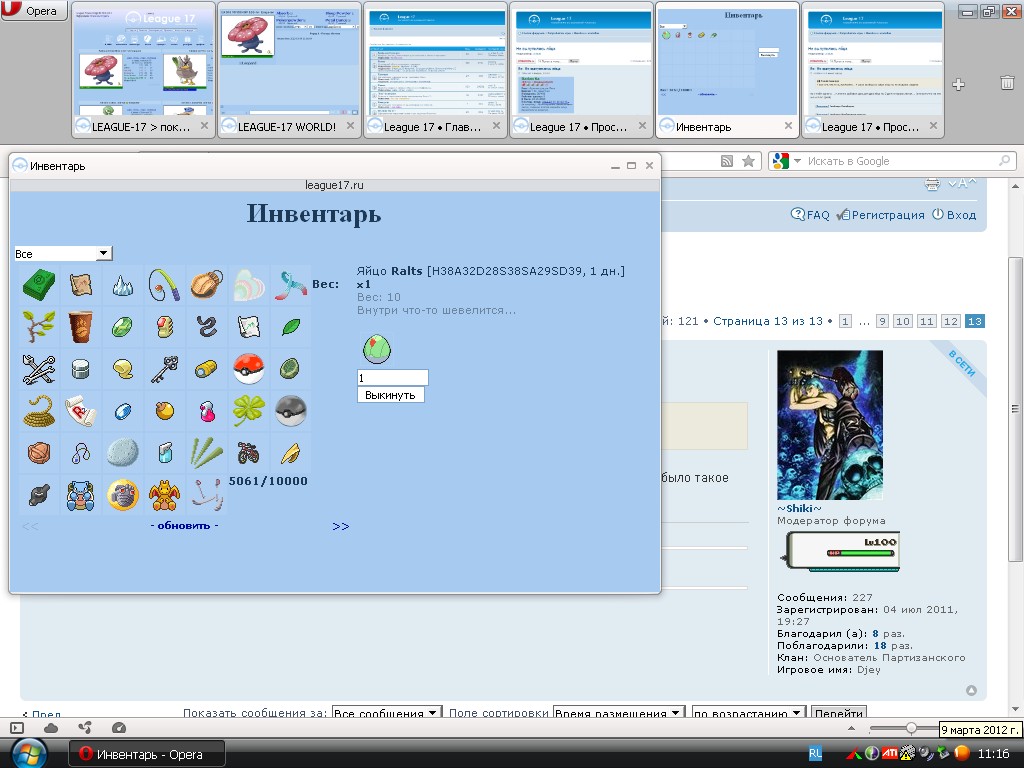This screenshot has width=1024, height=768.
Task: Click the Opera zoom slider handle
Action: 911,728
